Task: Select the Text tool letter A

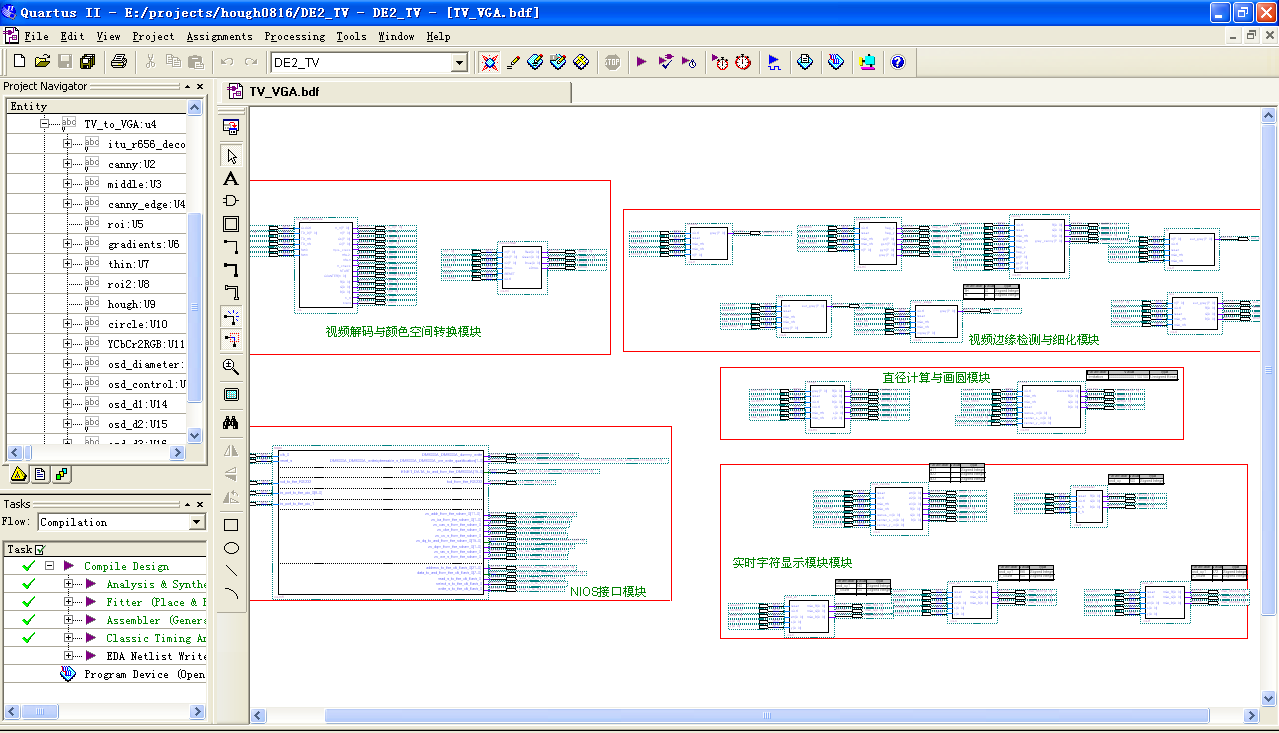Action: point(231,179)
